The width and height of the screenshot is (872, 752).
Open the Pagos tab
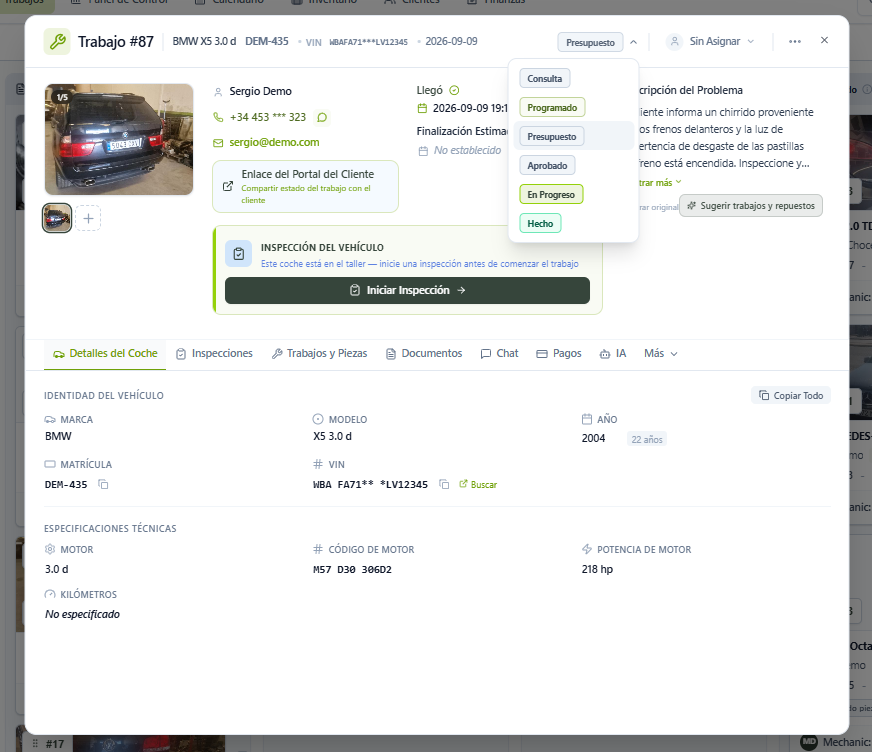click(559, 353)
